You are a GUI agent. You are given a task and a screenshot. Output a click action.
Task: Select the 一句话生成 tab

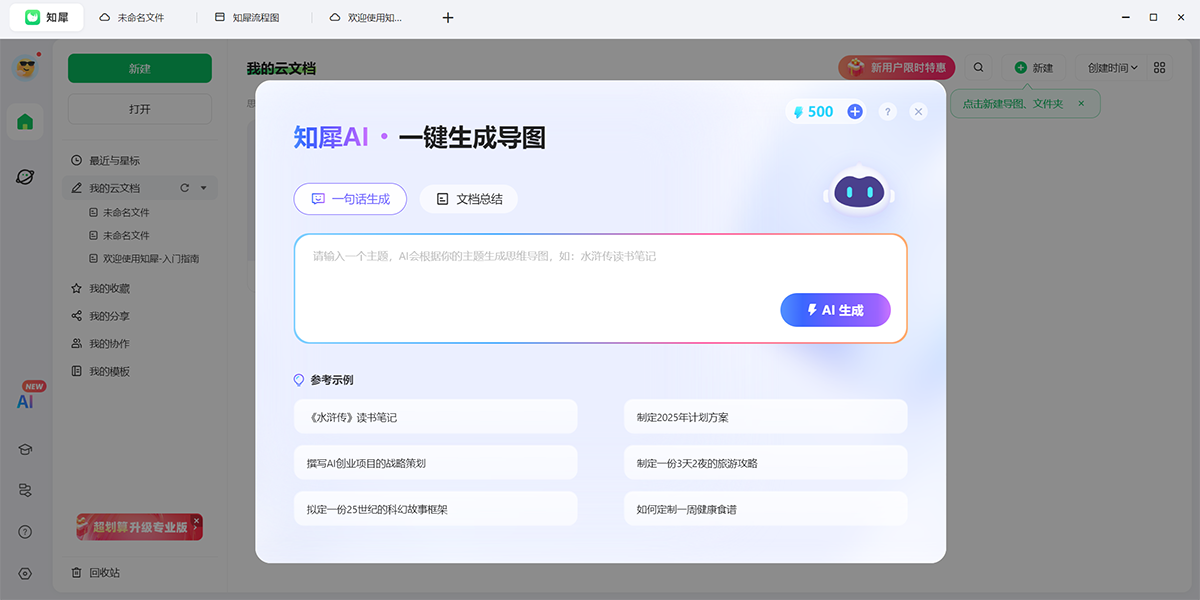click(350, 199)
